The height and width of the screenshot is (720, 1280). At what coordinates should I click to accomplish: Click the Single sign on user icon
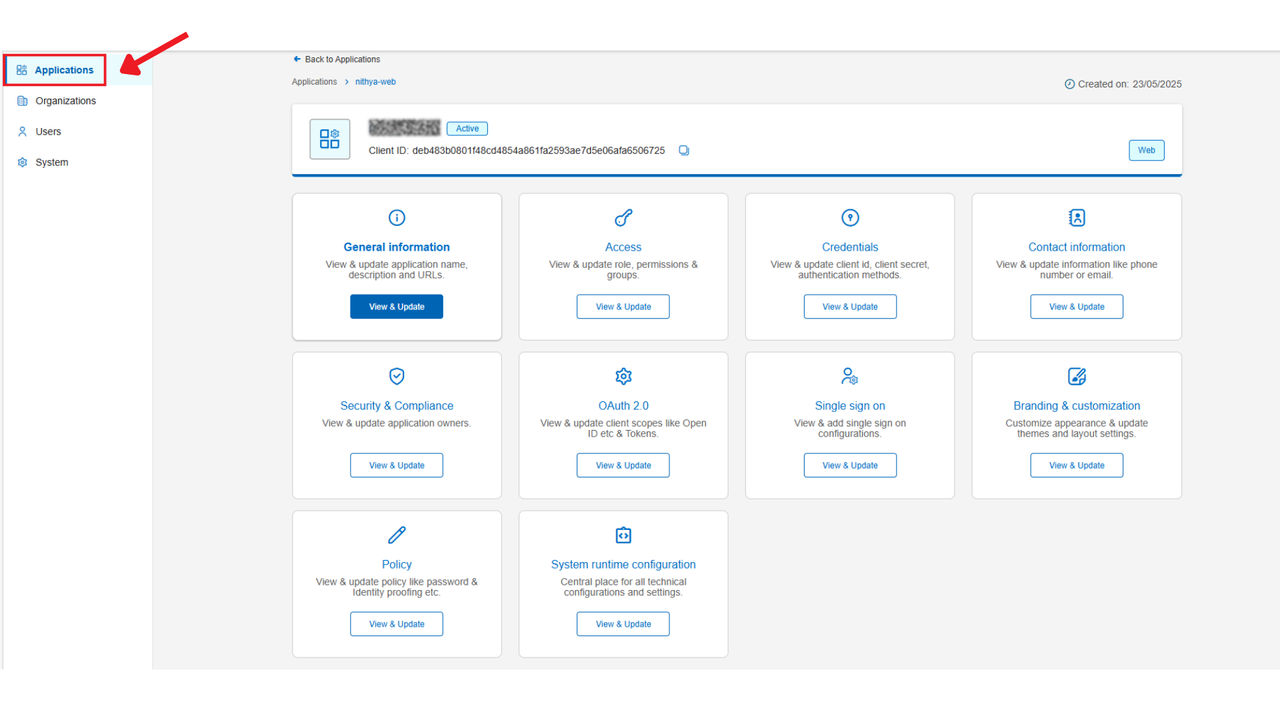tap(850, 376)
